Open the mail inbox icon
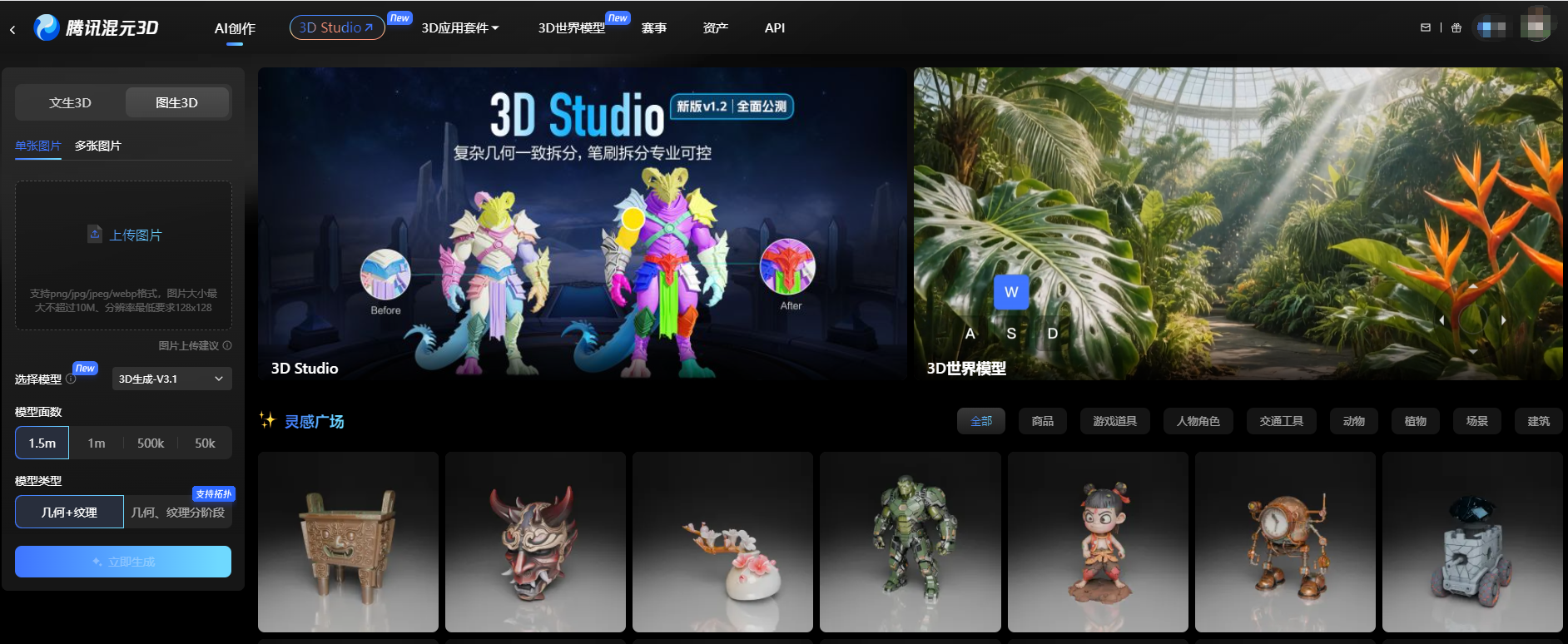 pos(1426,27)
